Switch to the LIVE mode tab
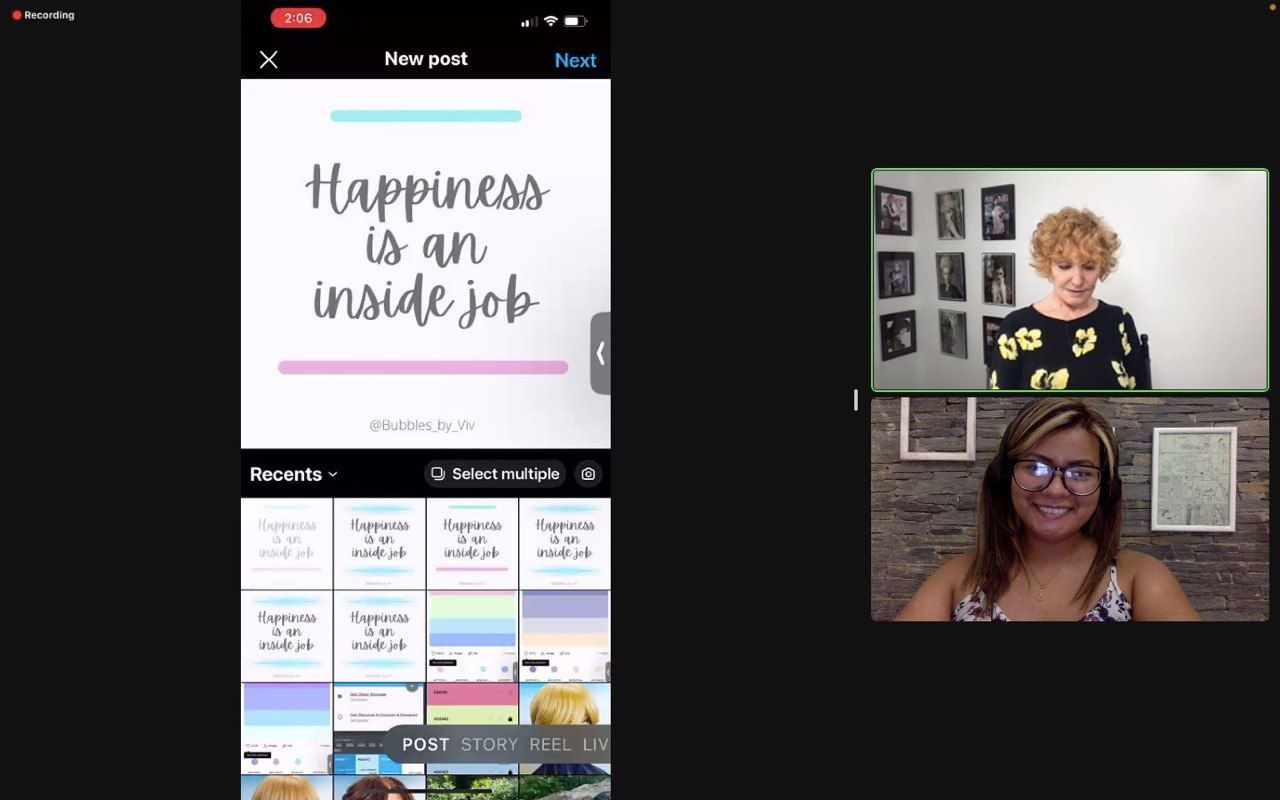This screenshot has height=800, width=1280. click(x=596, y=744)
